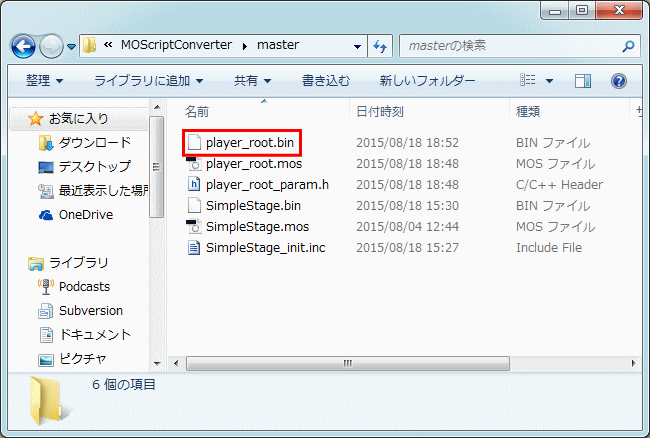Click the file list horizontal scrollbar thumb
The height and width of the screenshot is (438, 650).
pos(347,363)
